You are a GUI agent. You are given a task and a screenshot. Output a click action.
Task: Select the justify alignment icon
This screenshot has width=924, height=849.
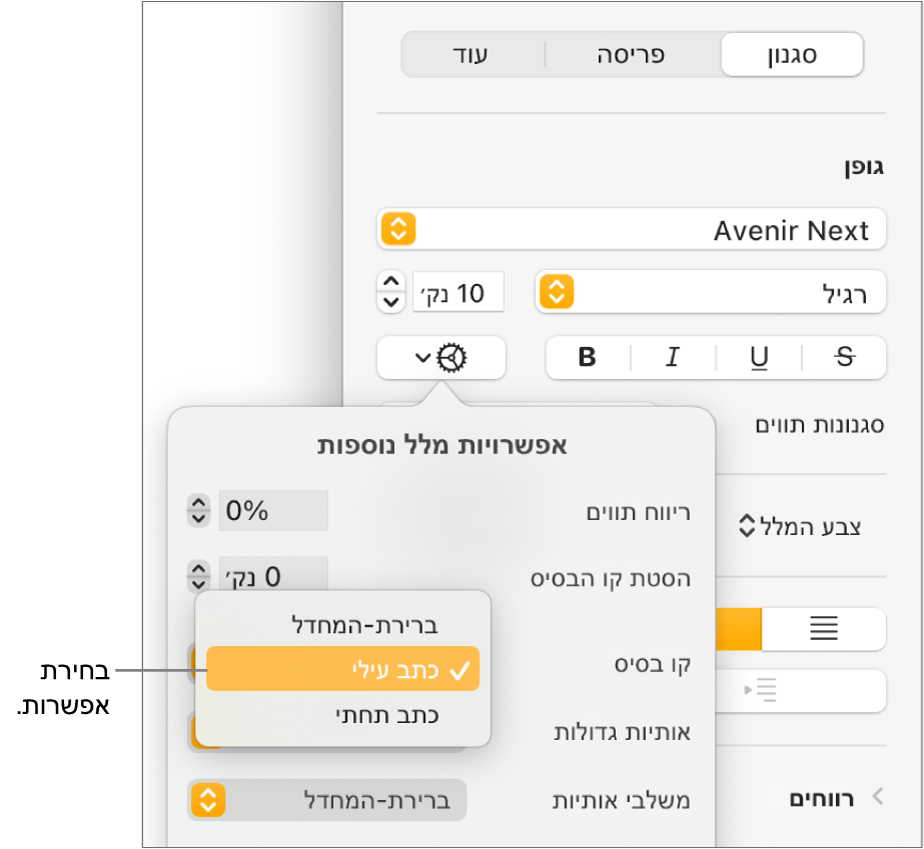[x=824, y=628]
